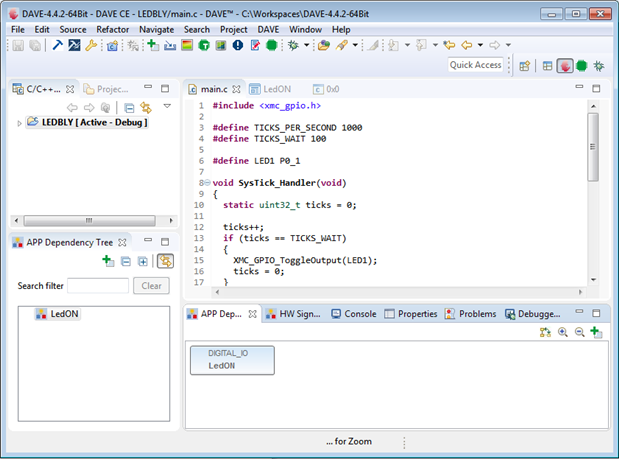Click the Zoom In icon in APP Dependency view
Viewport: 619px width, 459px height.
[563, 332]
